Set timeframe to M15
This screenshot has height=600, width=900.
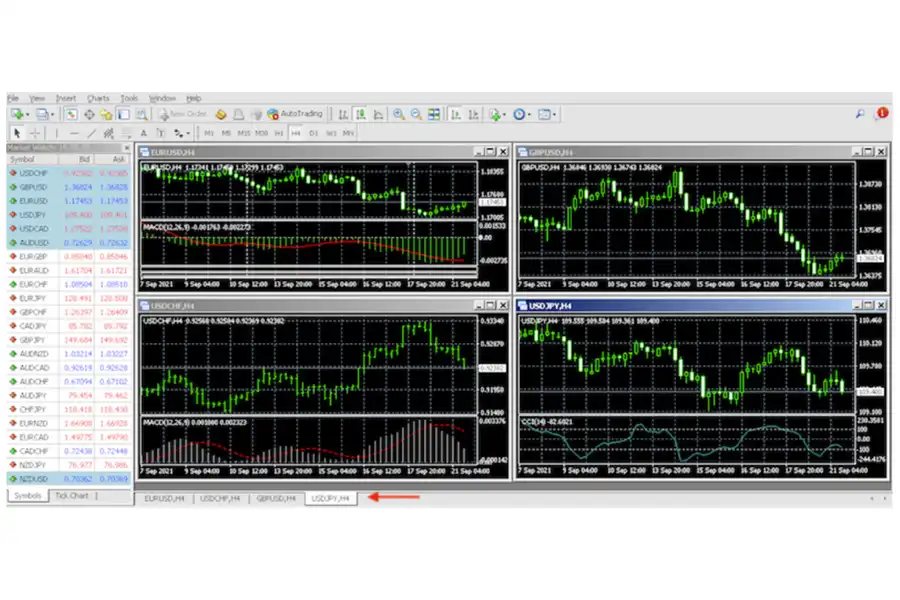[244, 133]
